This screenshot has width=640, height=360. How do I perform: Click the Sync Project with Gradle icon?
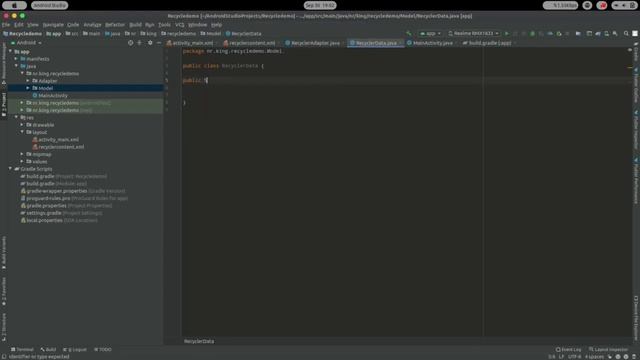click(598, 33)
